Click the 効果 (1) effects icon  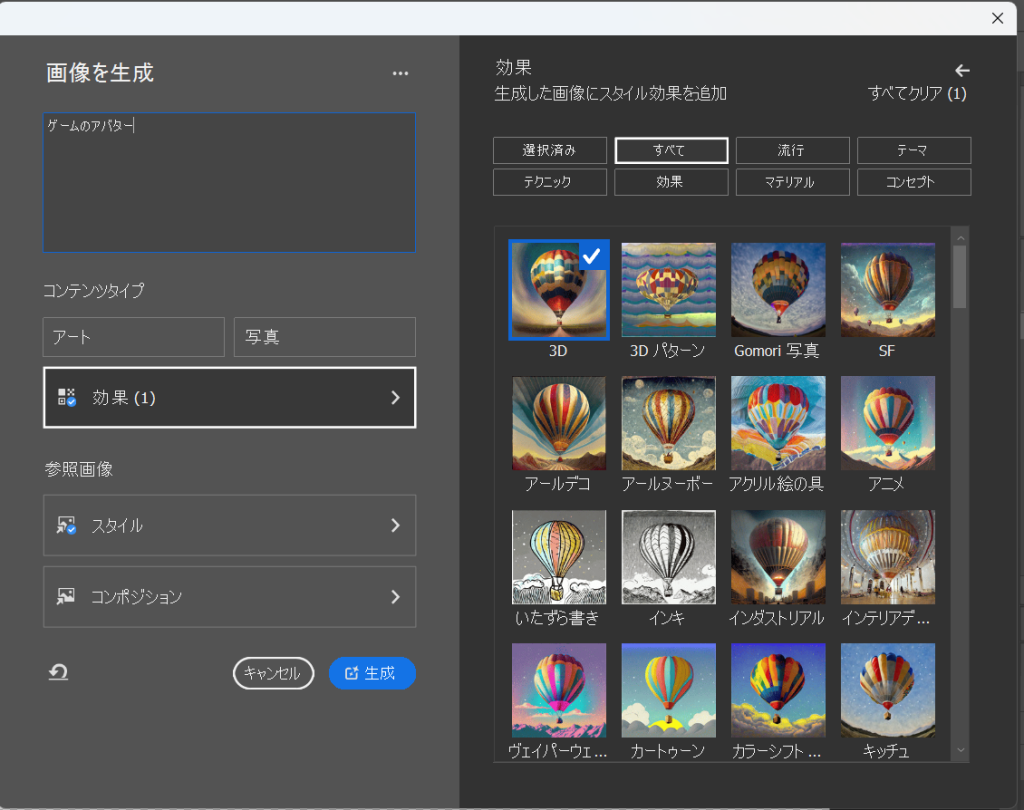67,397
